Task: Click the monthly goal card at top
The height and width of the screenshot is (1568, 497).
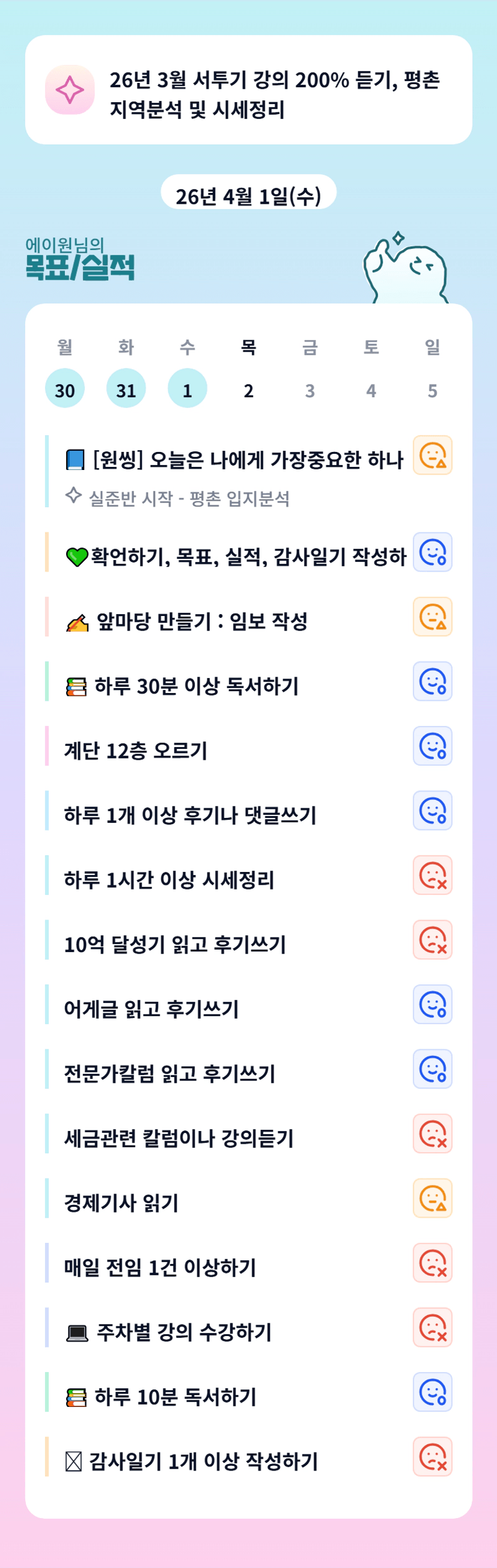Action: 248,90
